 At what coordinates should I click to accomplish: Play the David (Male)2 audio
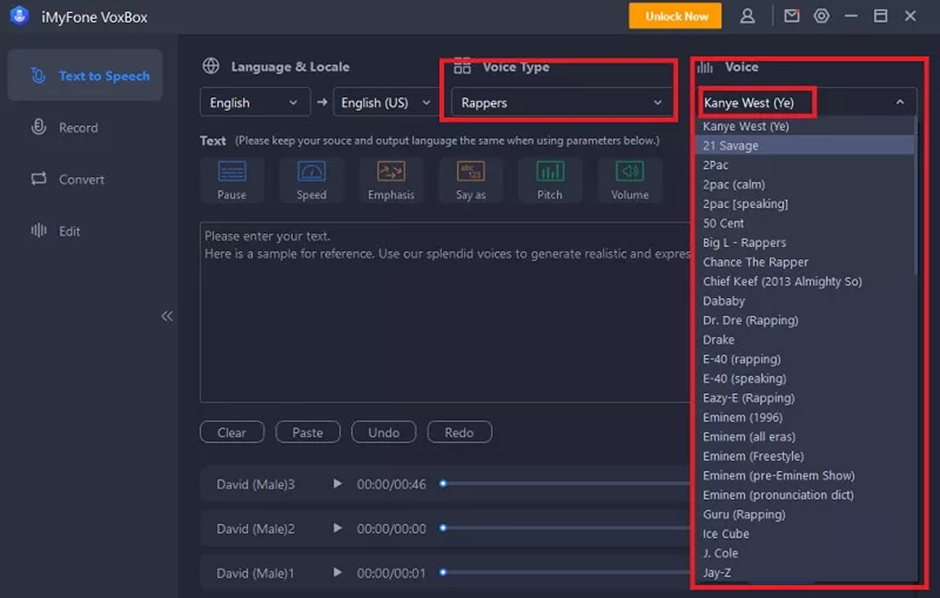pos(338,528)
